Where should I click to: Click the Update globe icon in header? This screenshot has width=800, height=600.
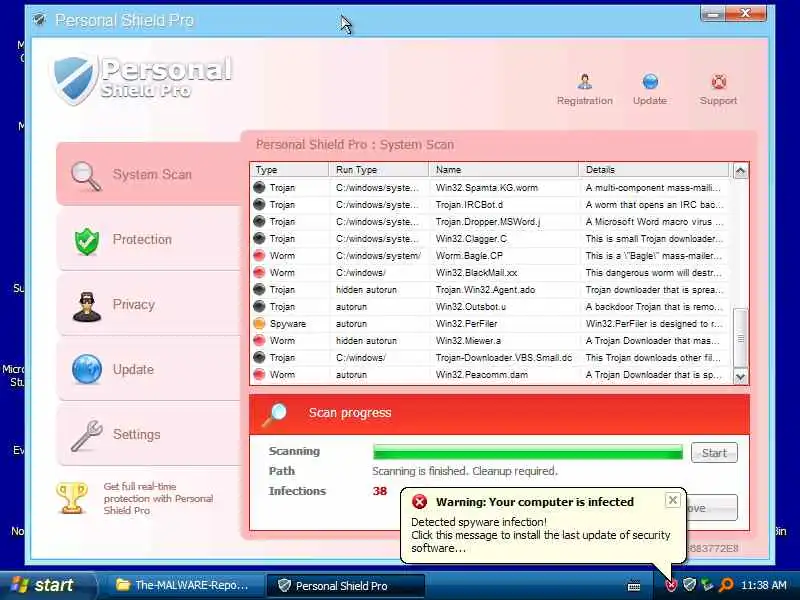tap(650, 81)
